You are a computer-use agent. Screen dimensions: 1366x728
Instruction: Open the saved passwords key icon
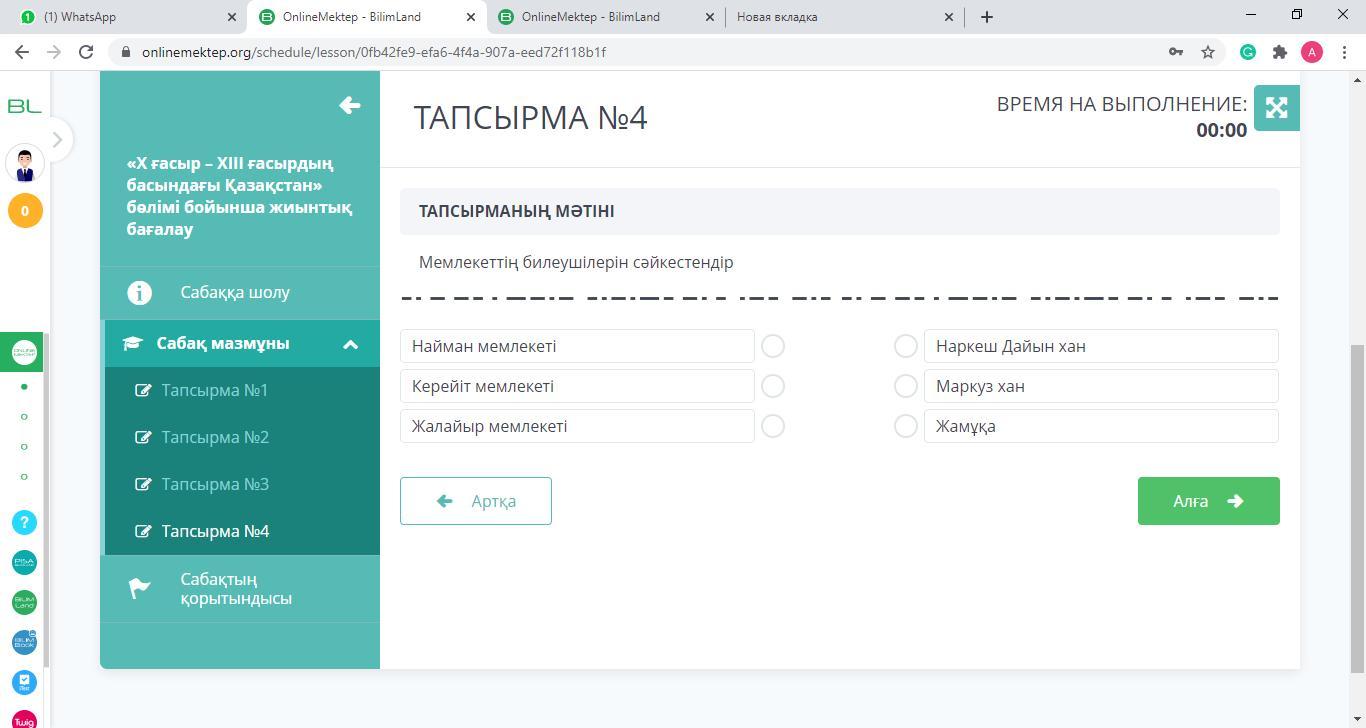tap(1176, 52)
